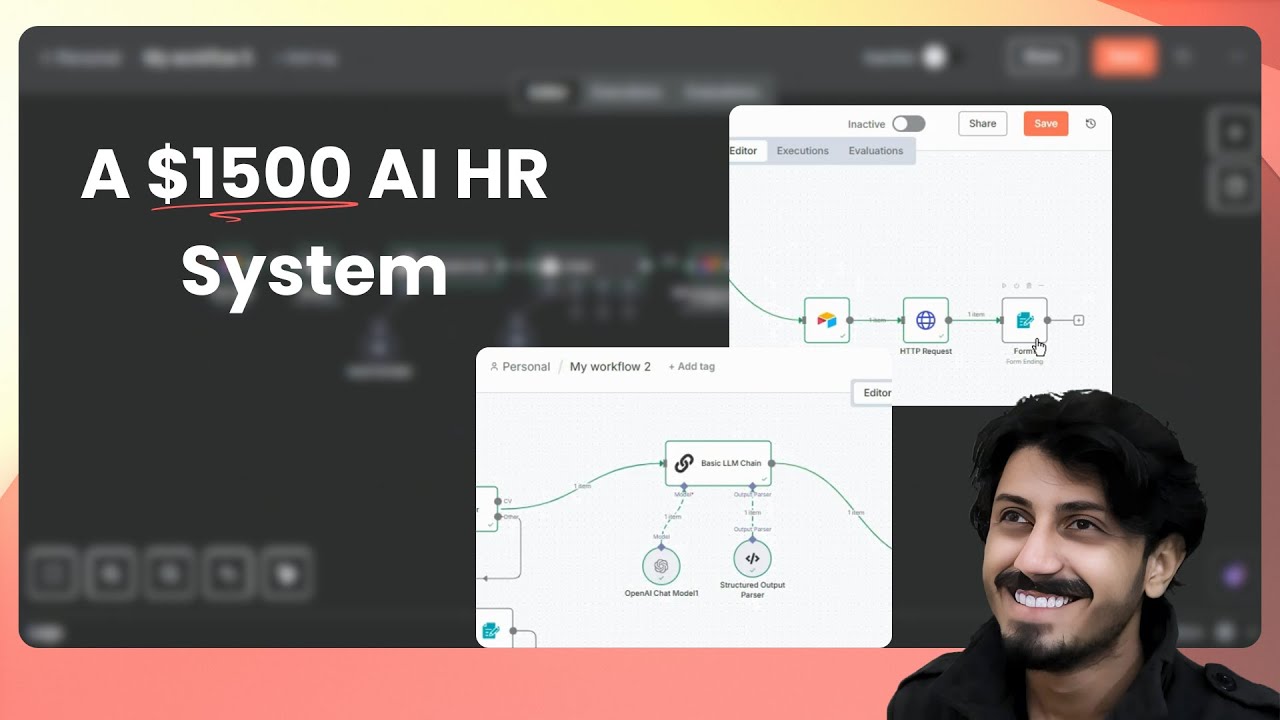Click the Share button
The height and width of the screenshot is (720, 1280).
coord(982,124)
